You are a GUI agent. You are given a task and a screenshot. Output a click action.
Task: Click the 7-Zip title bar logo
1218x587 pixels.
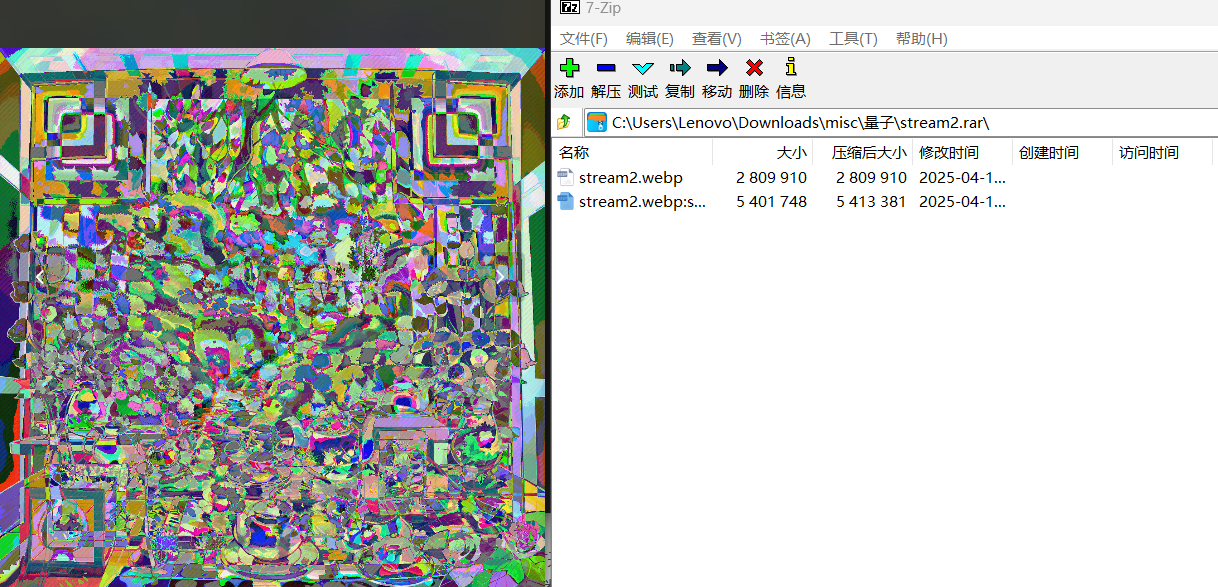(x=570, y=7)
